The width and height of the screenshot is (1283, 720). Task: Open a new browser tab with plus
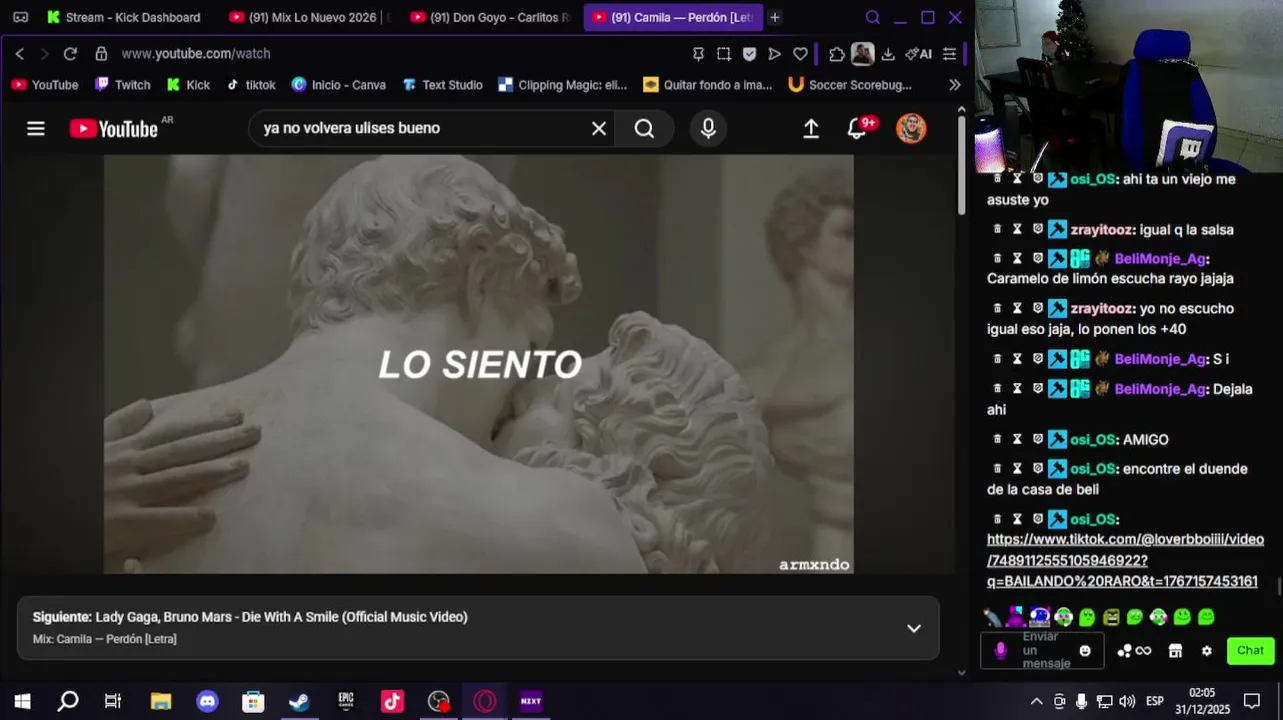(775, 17)
